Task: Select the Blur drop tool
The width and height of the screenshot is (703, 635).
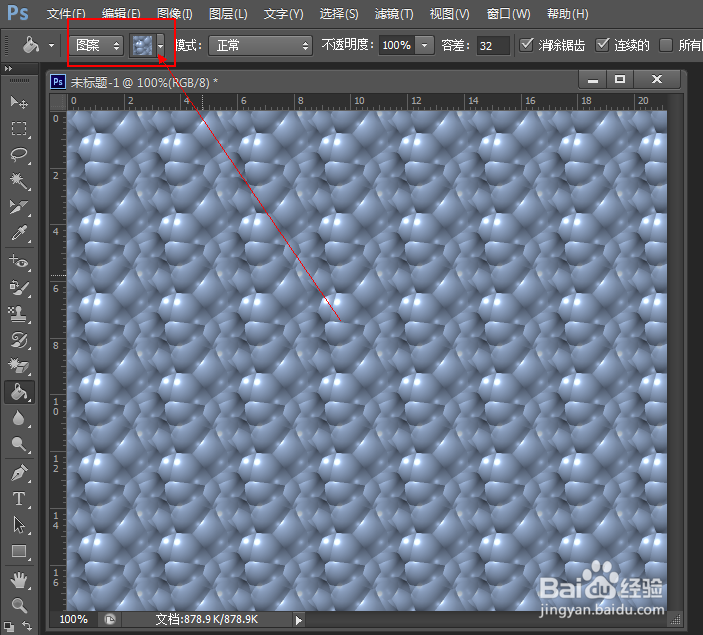Action: (x=19, y=418)
